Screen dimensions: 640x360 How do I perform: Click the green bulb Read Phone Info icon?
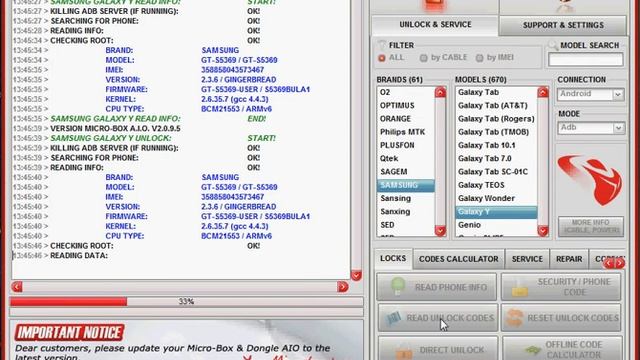point(398,286)
